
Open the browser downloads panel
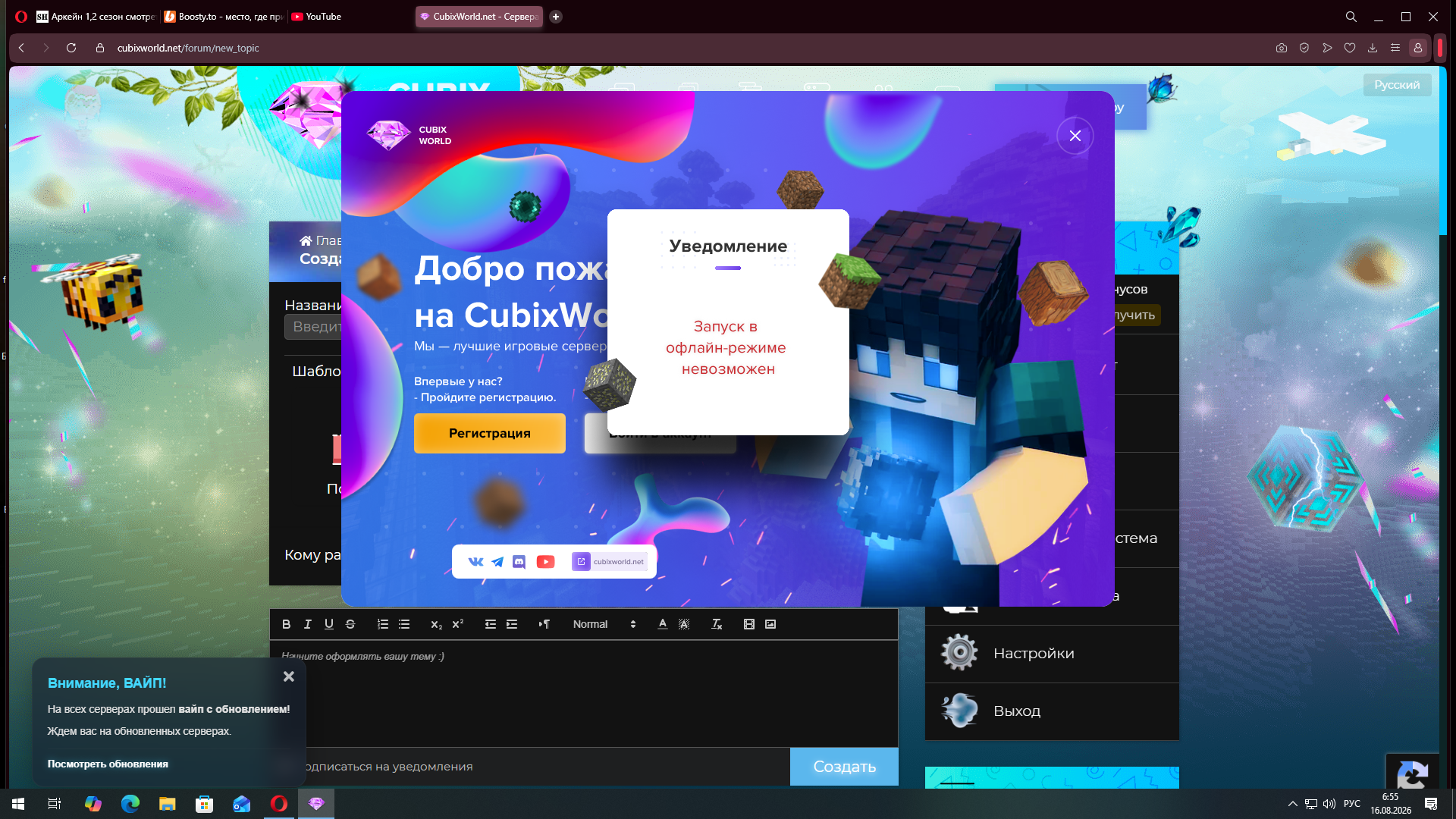point(1373,48)
